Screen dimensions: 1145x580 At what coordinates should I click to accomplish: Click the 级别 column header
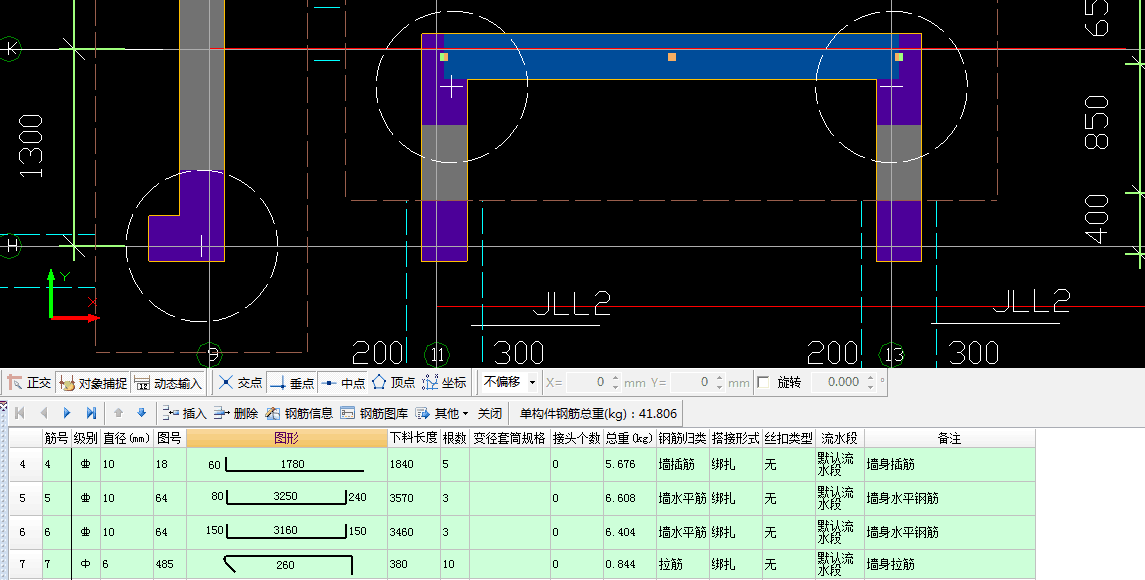(85, 438)
